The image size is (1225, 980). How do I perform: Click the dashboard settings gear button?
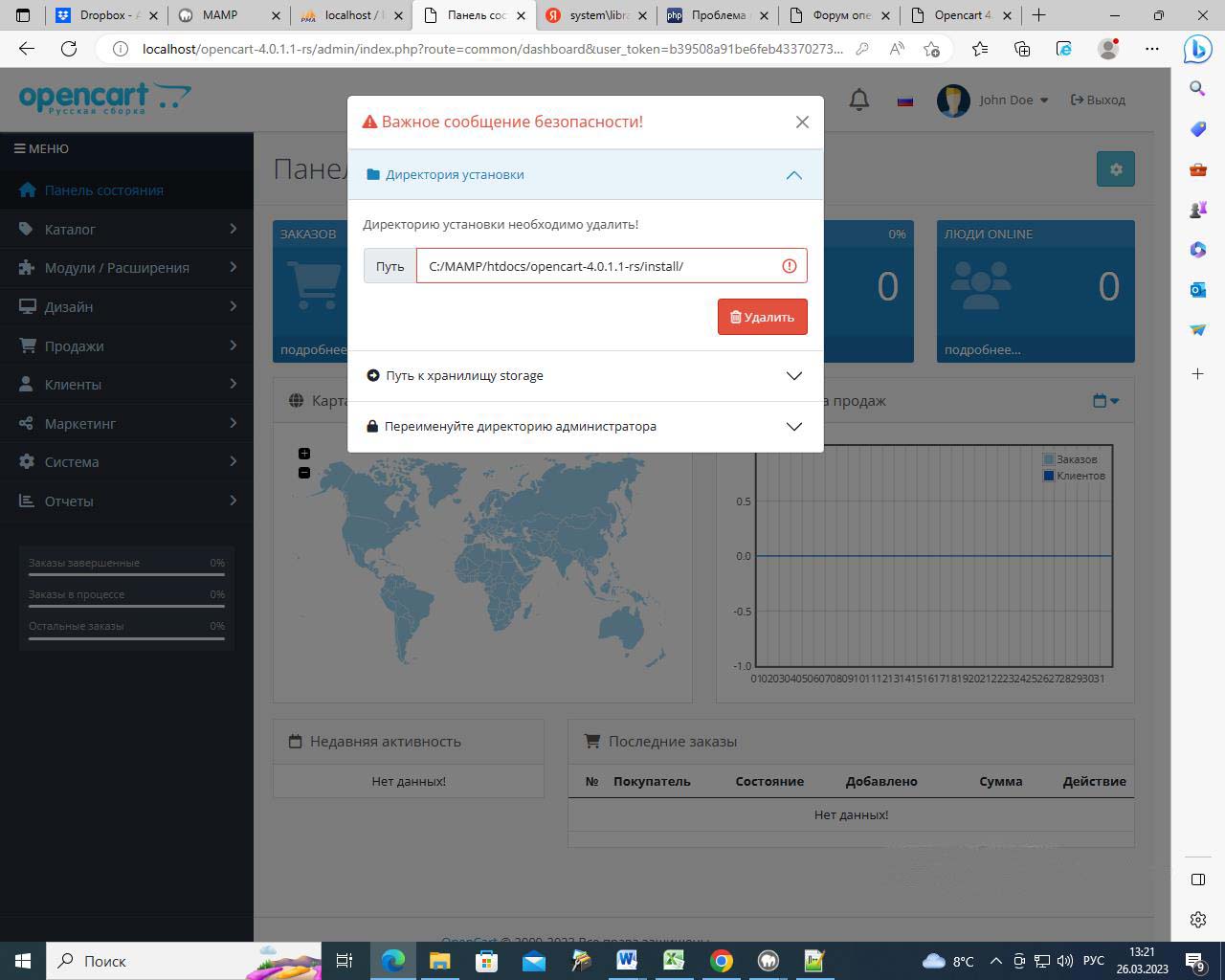[x=1115, y=169]
